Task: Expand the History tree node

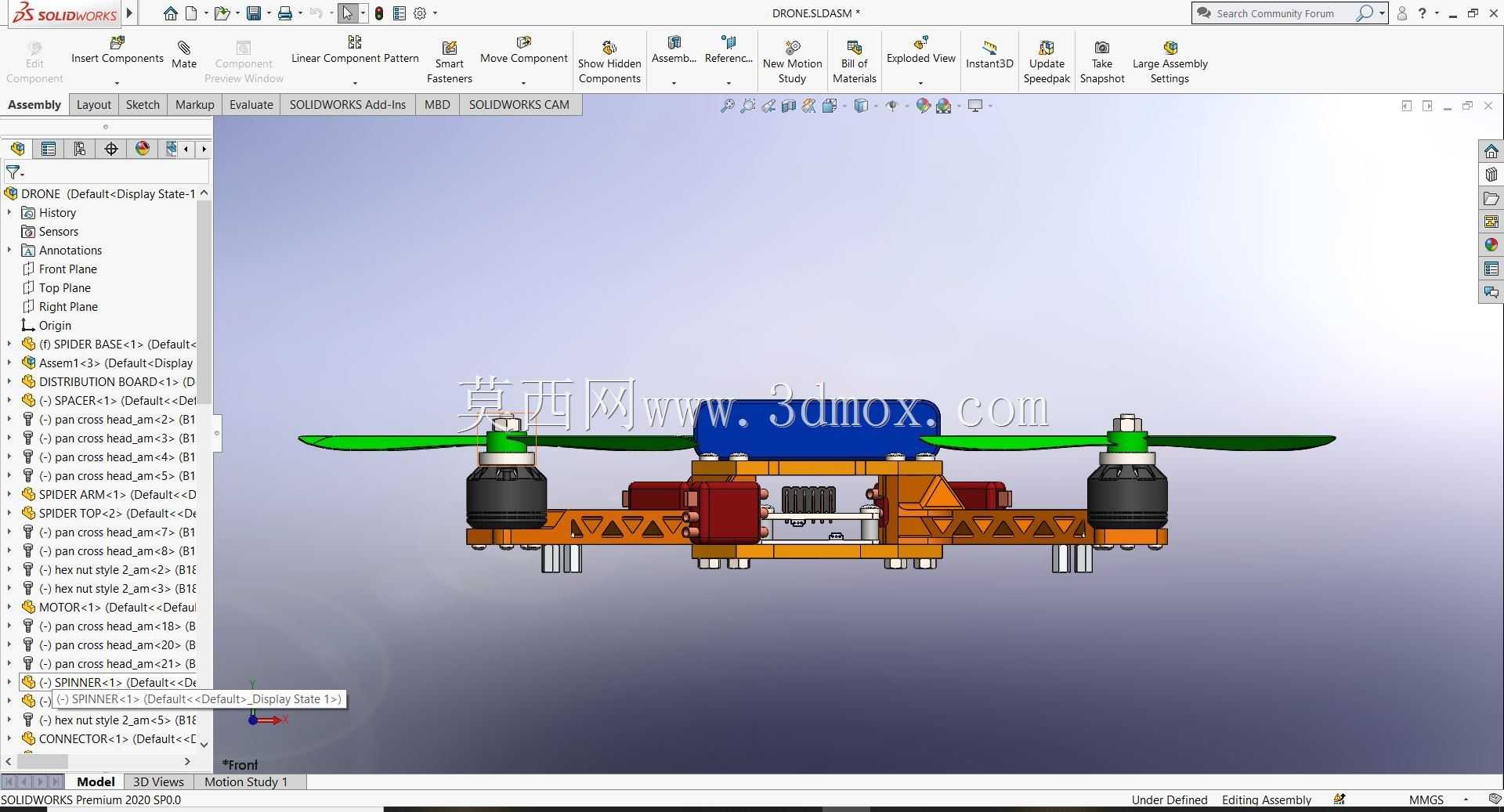Action: point(9,212)
